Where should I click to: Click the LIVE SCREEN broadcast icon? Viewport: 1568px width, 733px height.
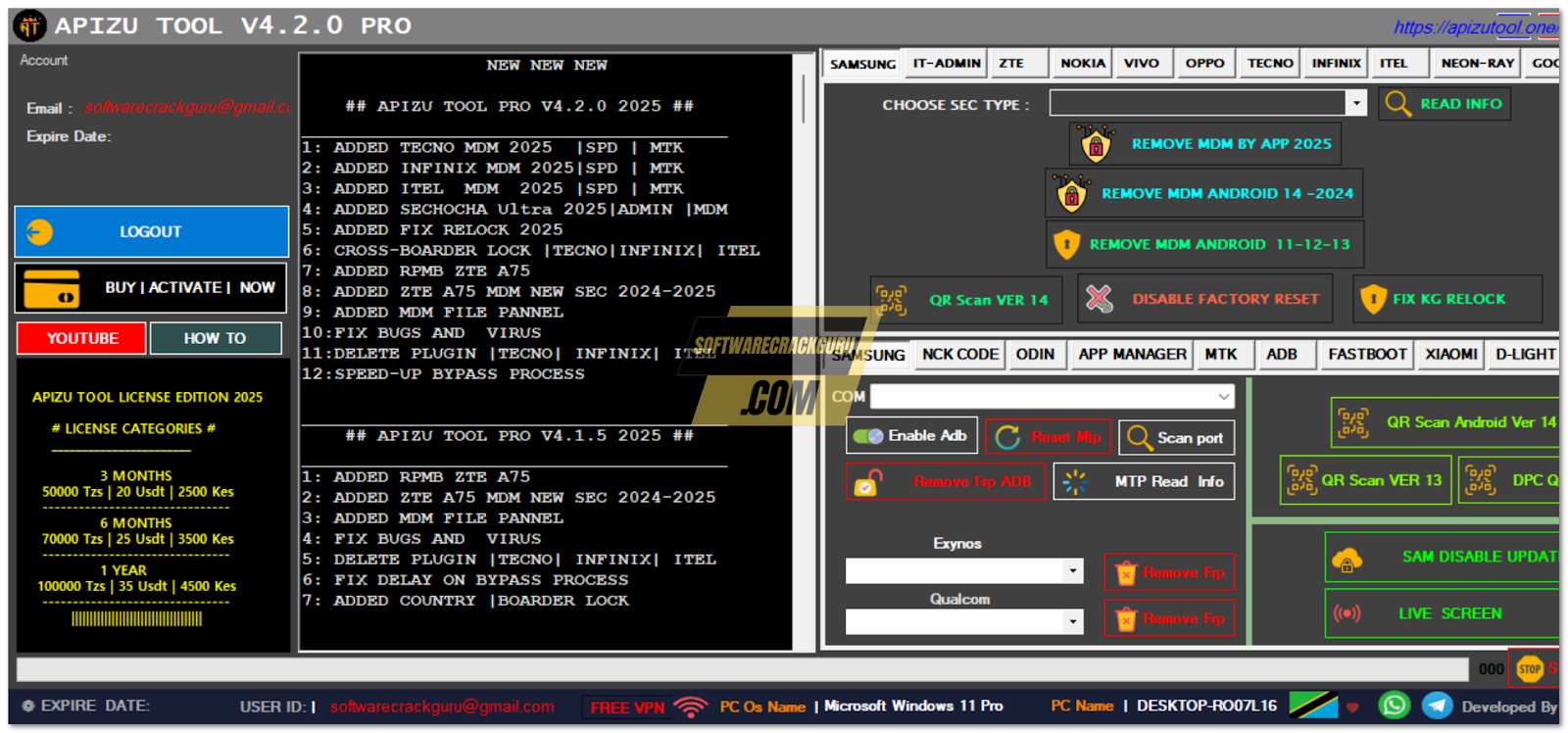pos(1347,613)
